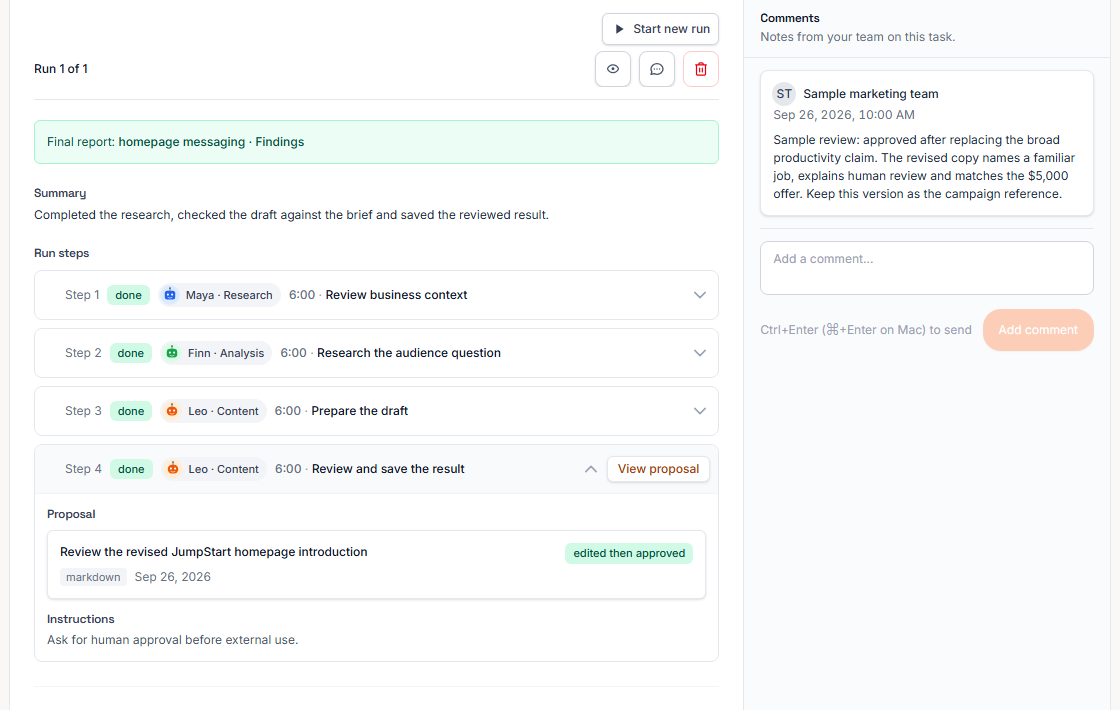The height and width of the screenshot is (710, 1120).
Task: Click the Leo robot avatar icon in Step 4
Action: pos(173,469)
